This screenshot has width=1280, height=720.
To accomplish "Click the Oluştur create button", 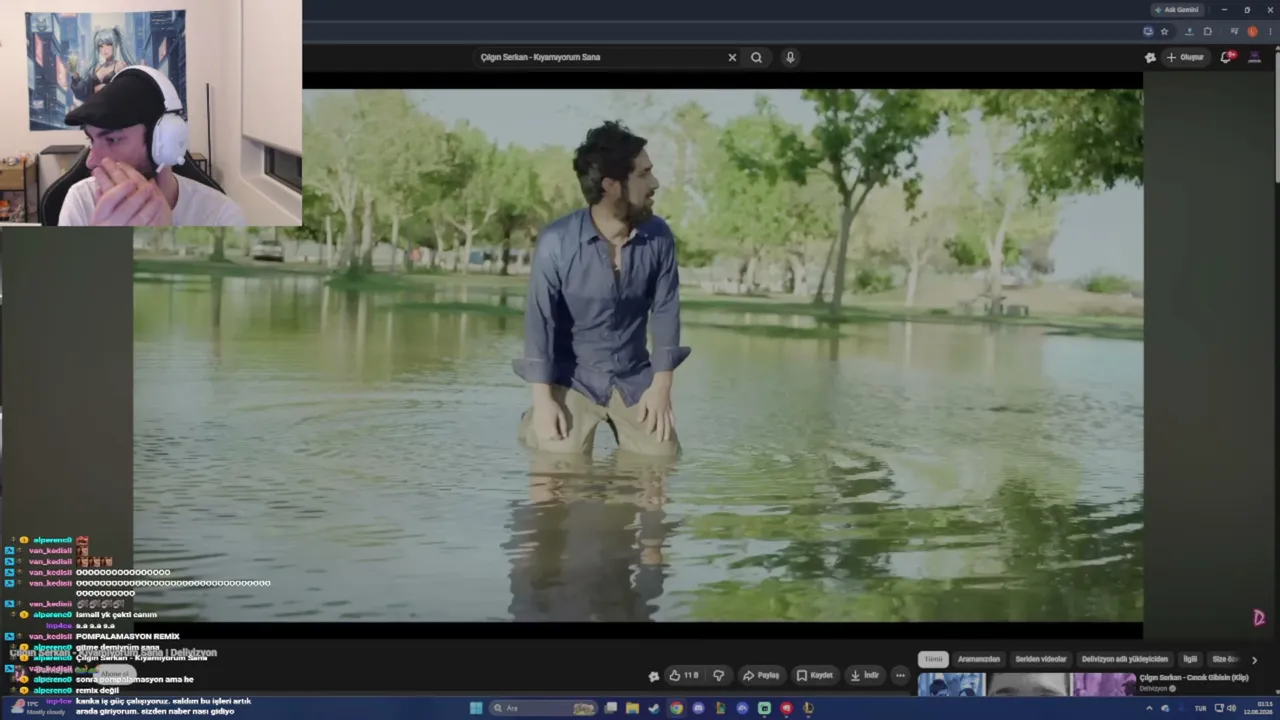I will point(1185,57).
